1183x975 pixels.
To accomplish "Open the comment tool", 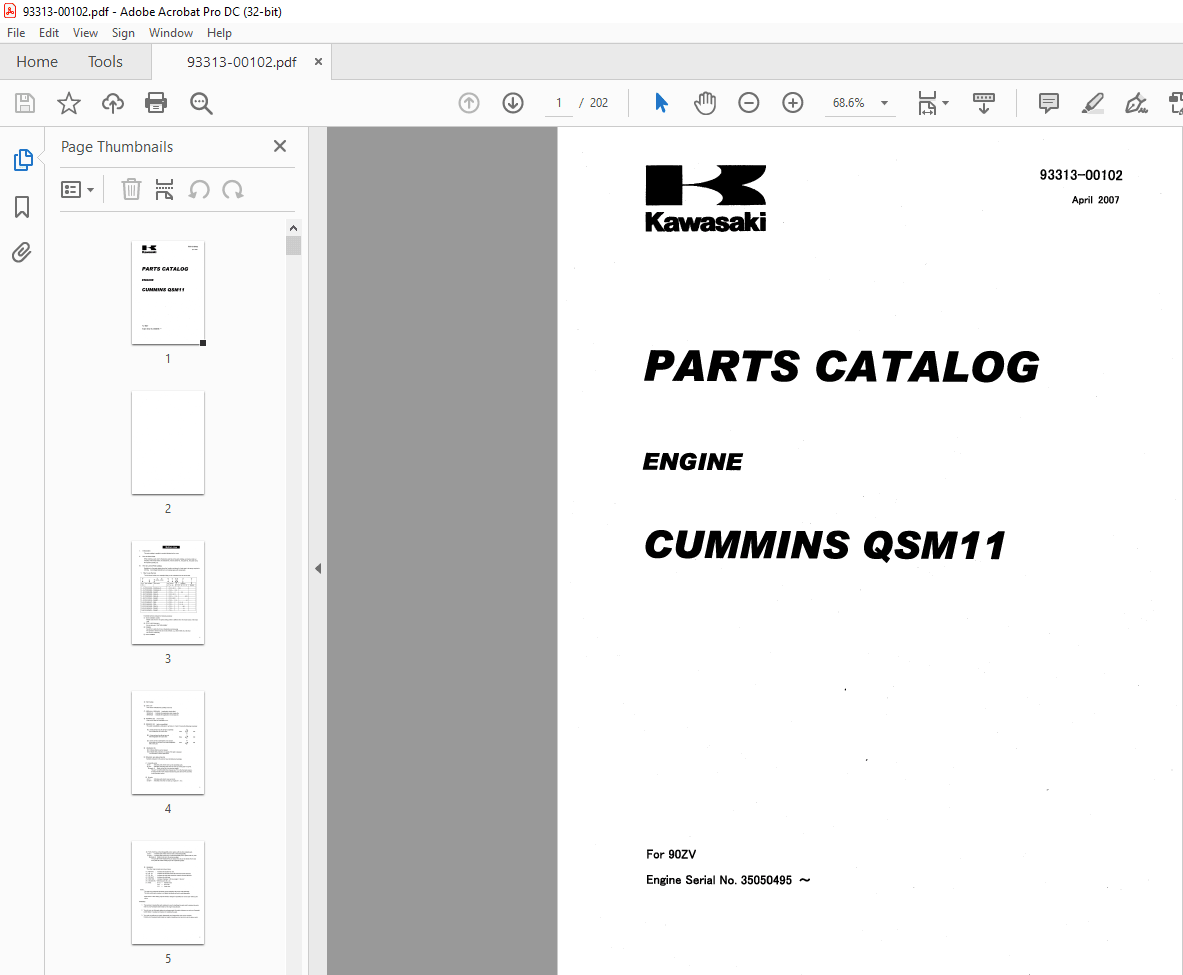I will pyautogui.click(x=1048, y=102).
